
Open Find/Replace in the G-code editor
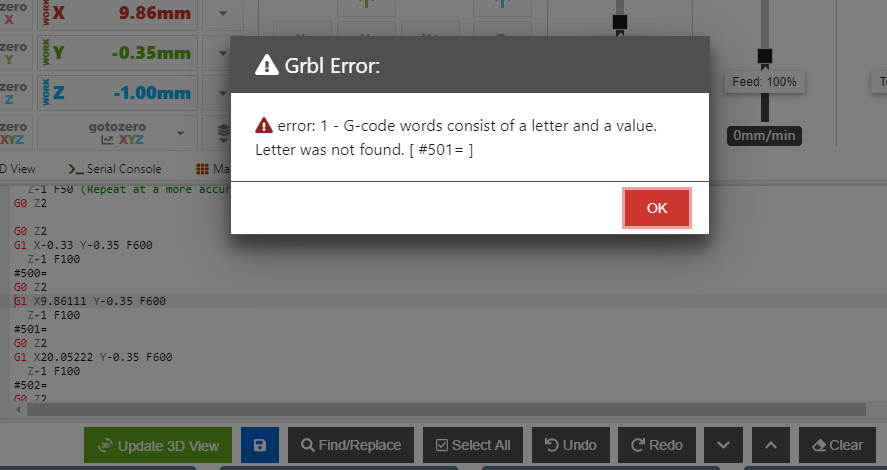coord(350,445)
